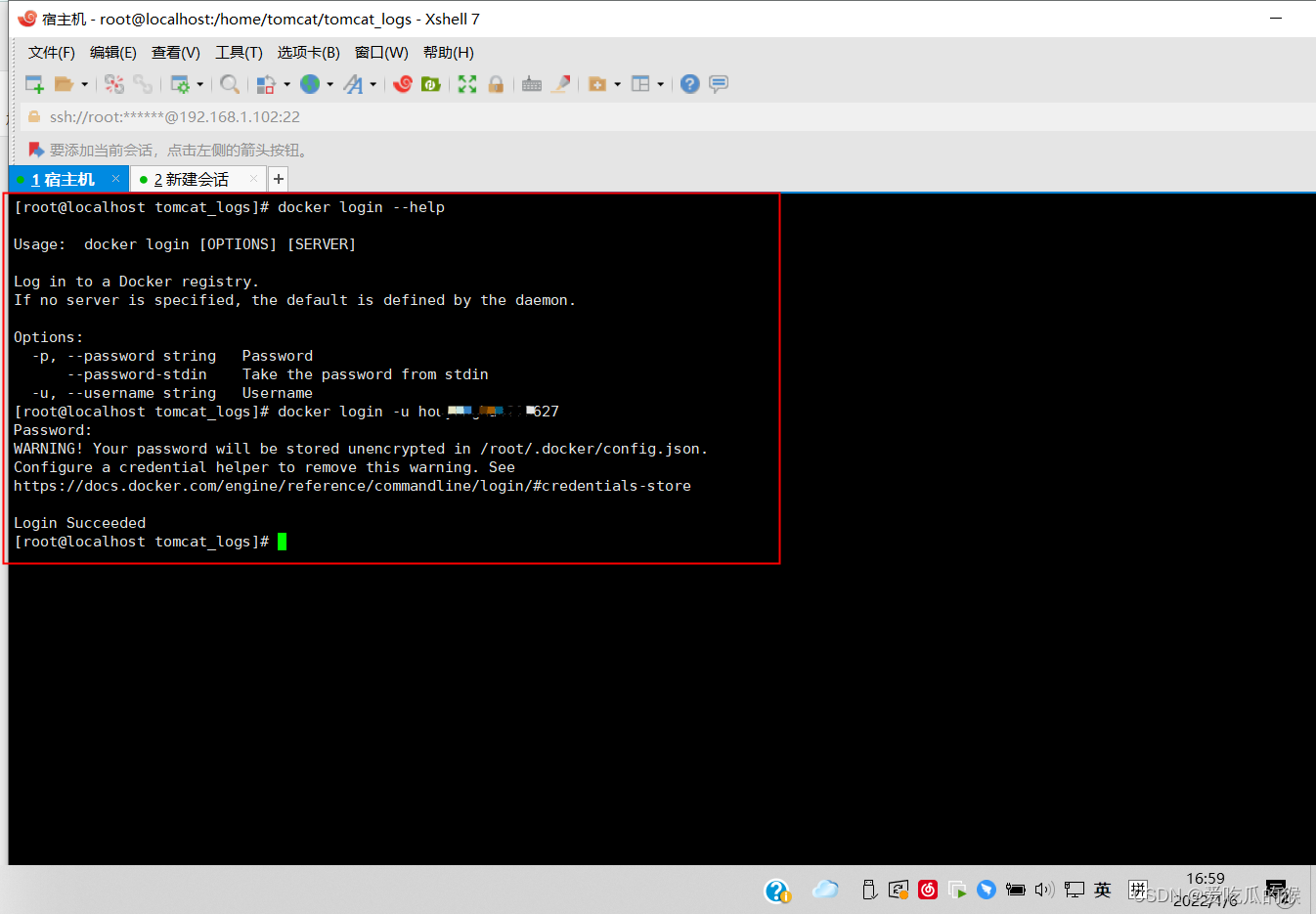1316x914 pixels.
Task: Open the 查看(V) menu
Action: (176, 53)
